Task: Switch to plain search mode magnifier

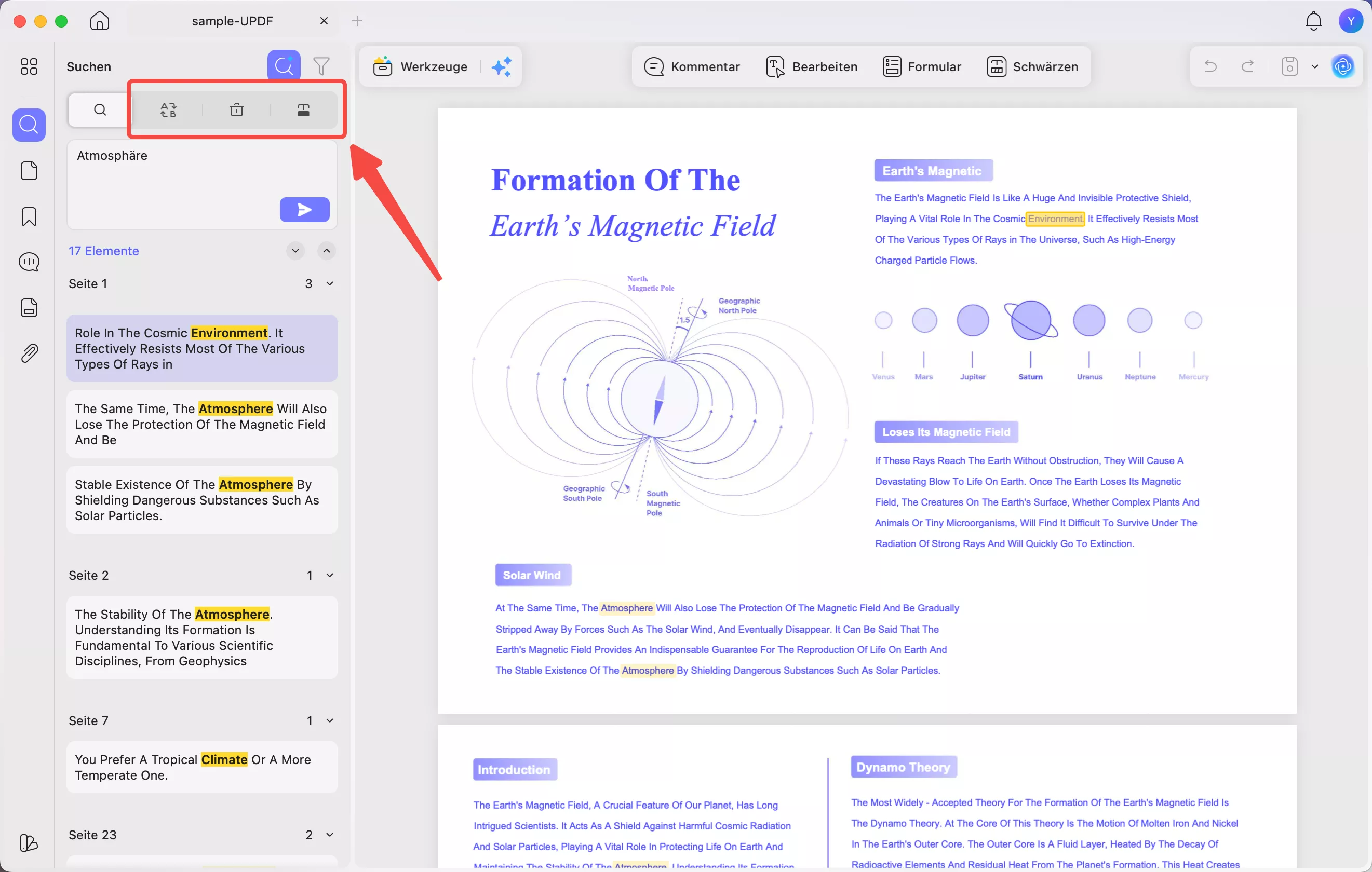Action: [x=100, y=110]
